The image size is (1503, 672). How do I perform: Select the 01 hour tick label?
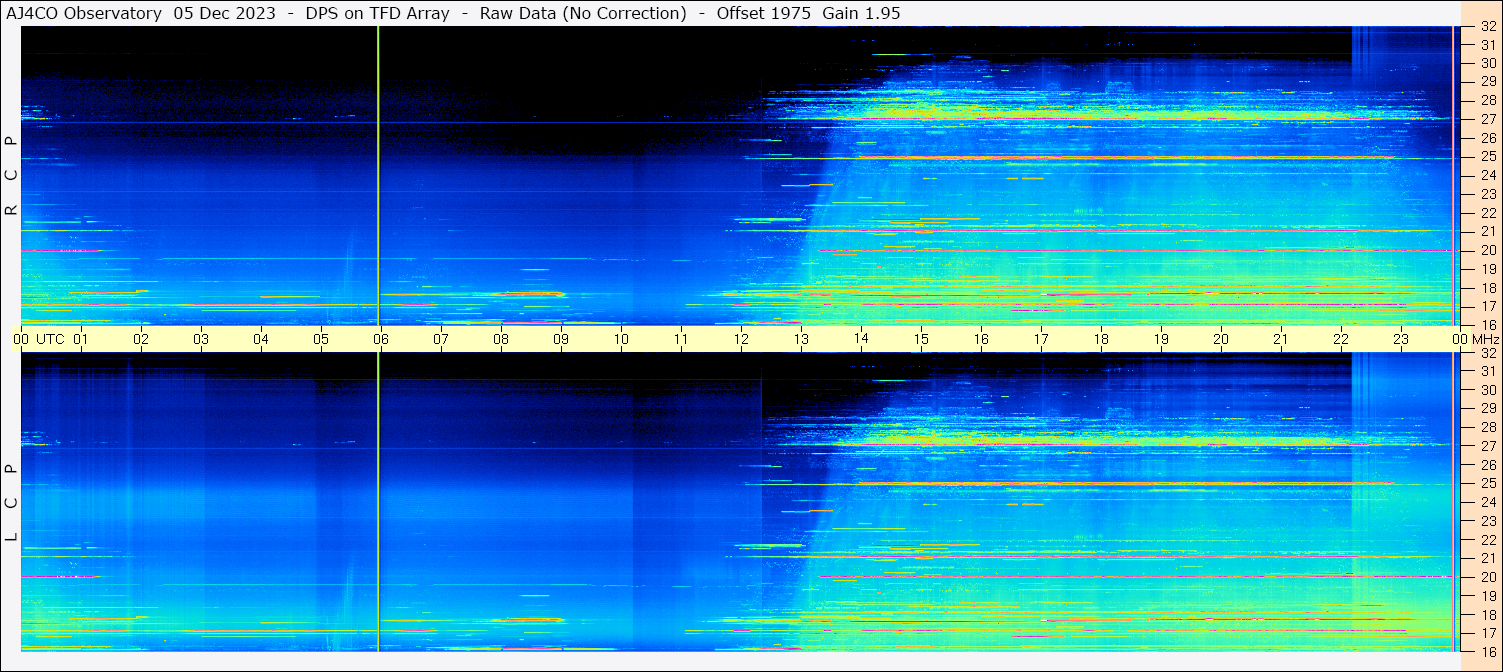point(81,339)
